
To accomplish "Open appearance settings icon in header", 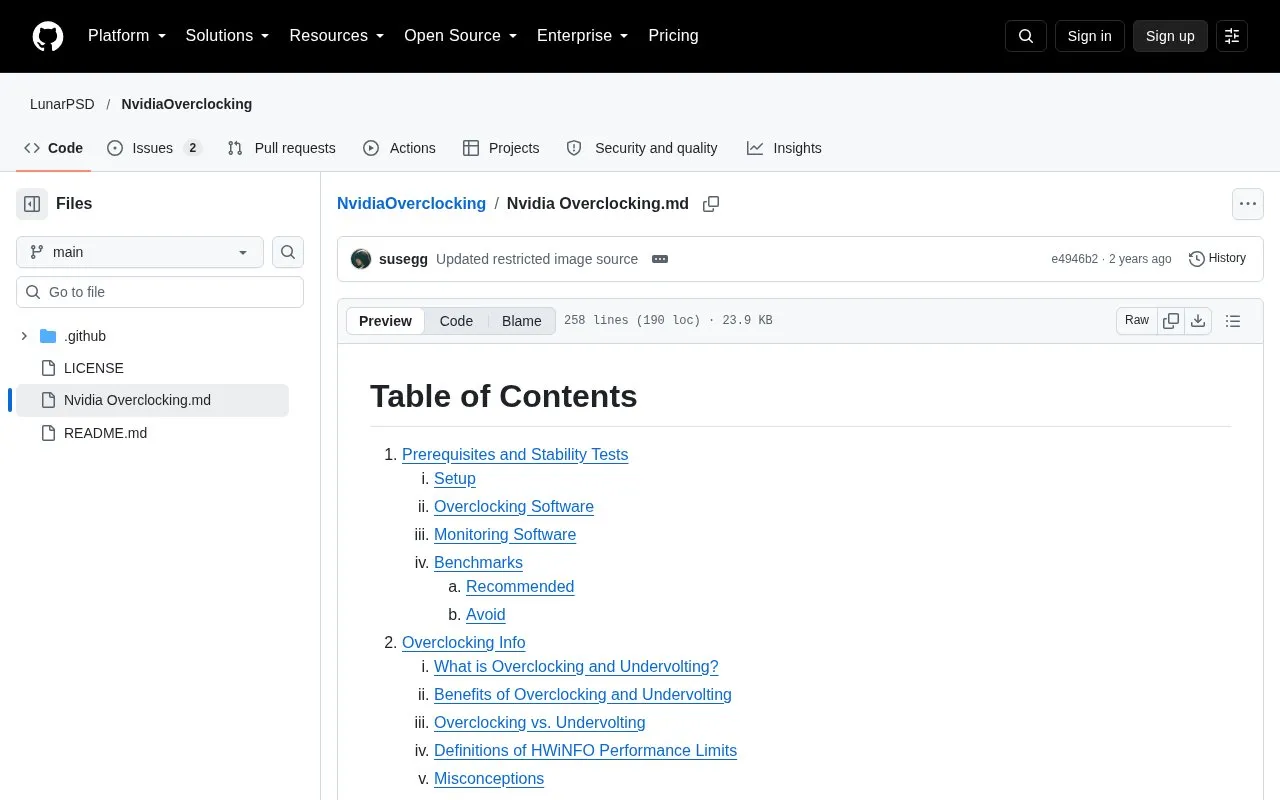I will tap(1232, 36).
